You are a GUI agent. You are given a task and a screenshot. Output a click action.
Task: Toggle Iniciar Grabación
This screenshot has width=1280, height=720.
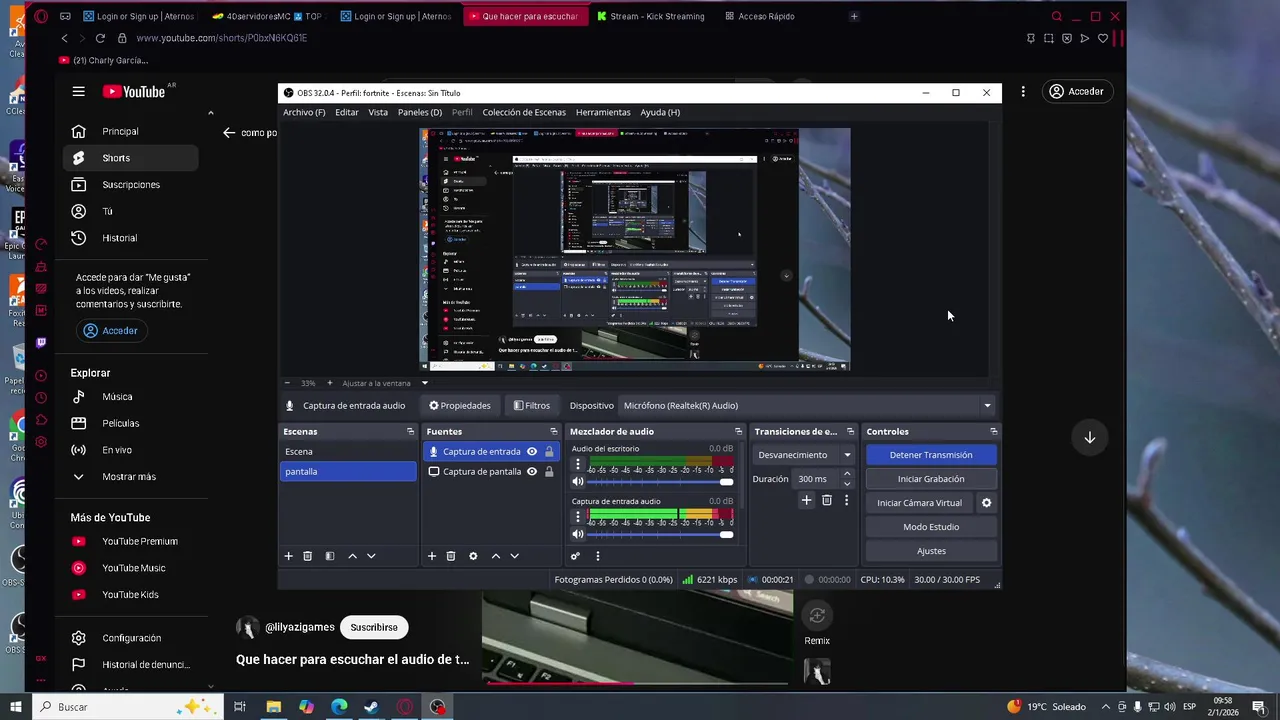pos(931,479)
